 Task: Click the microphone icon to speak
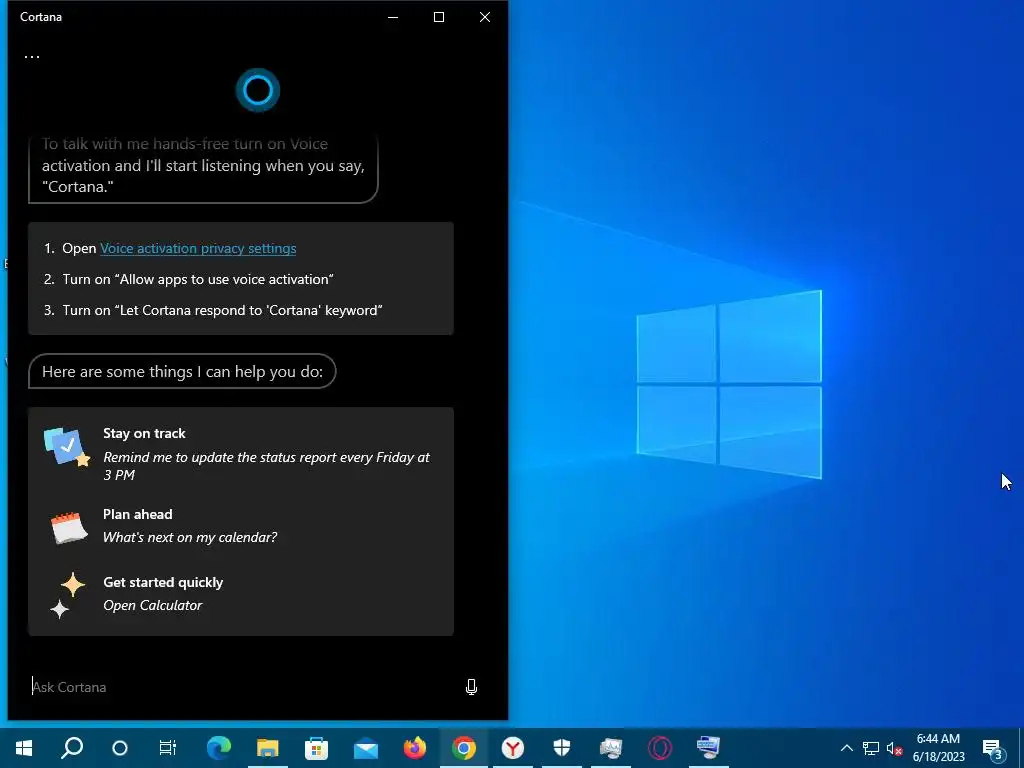472,687
